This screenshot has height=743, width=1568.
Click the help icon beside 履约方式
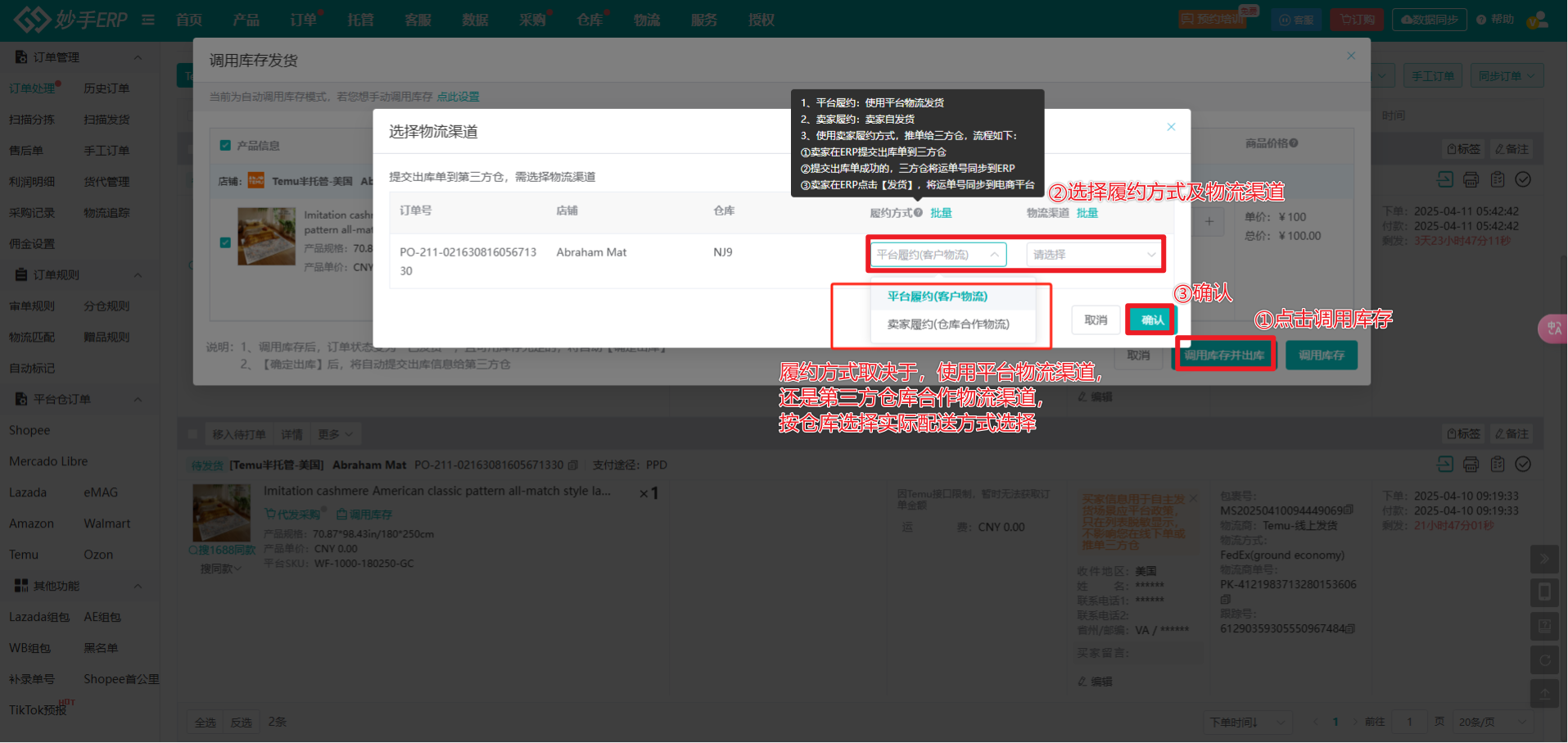tap(919, 213)
